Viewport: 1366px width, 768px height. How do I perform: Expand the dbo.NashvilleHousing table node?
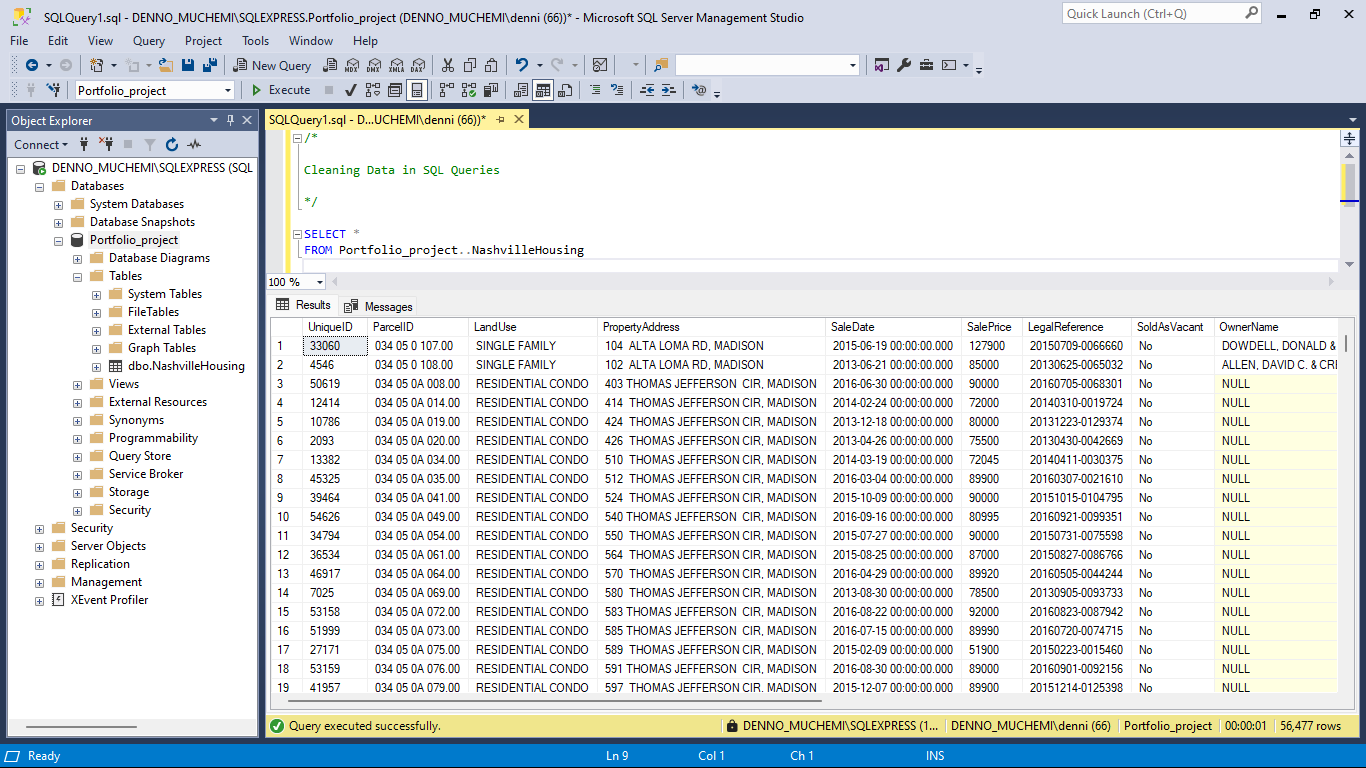click(96, 366)
